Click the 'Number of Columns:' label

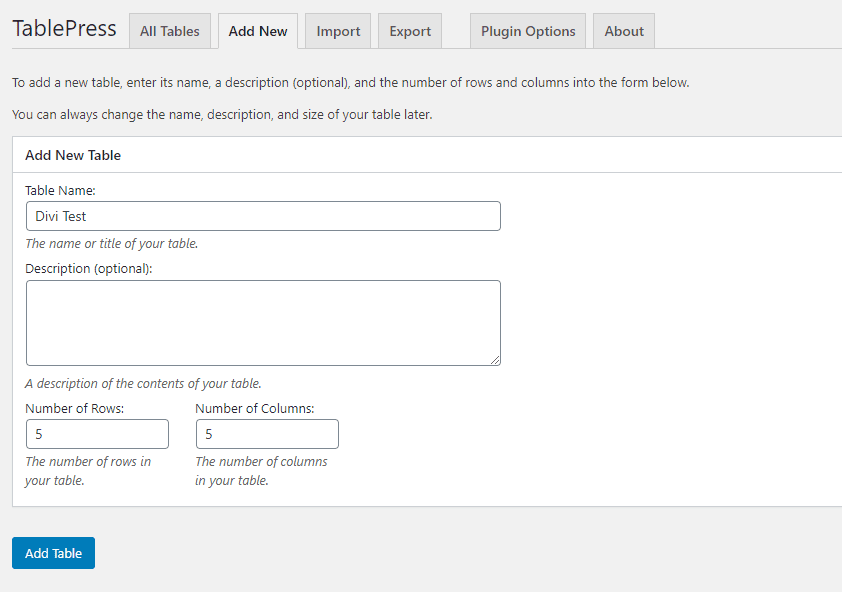coord(255,408)
